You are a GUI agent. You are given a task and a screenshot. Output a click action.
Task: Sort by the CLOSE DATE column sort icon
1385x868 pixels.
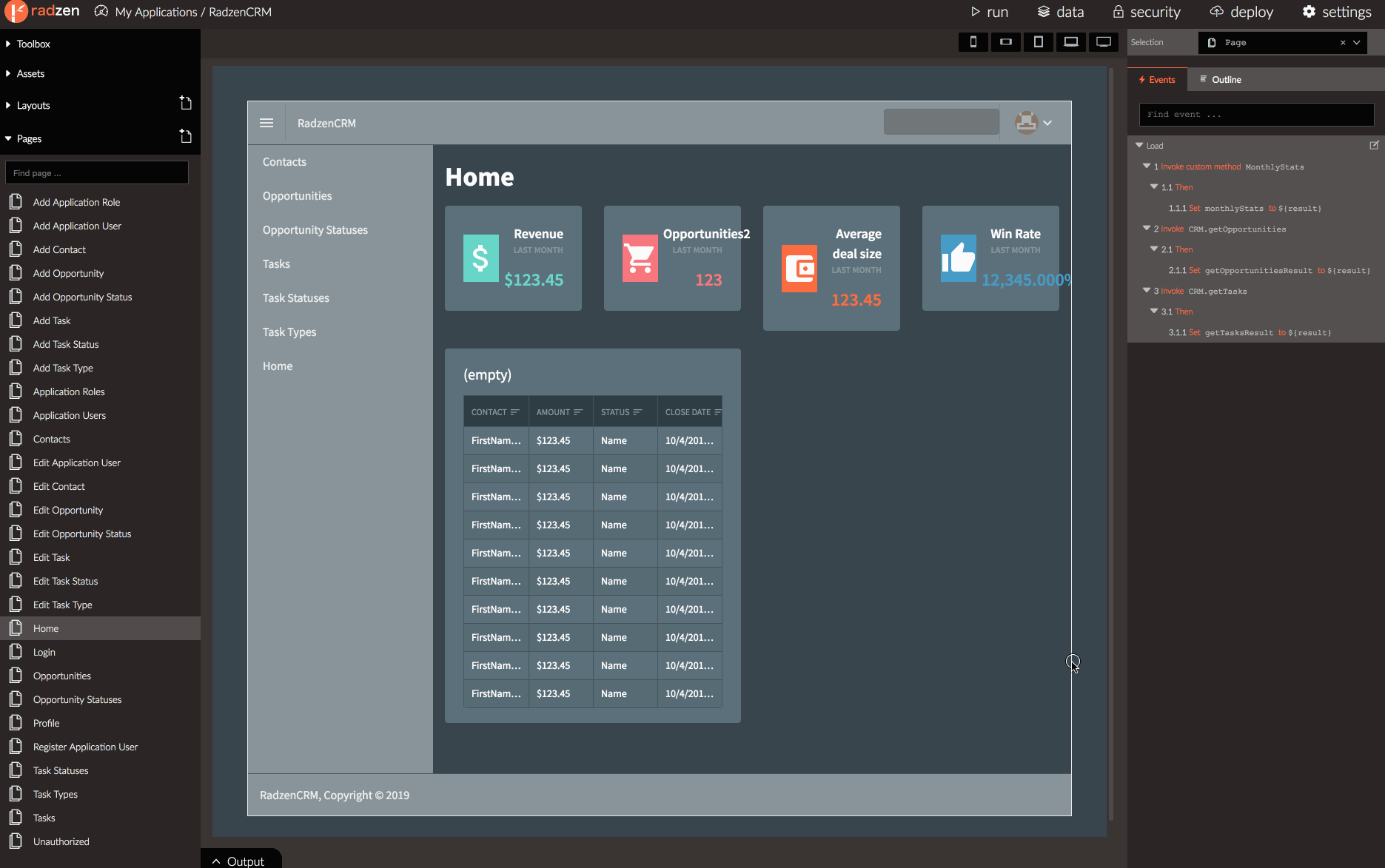tap(717, 412)
